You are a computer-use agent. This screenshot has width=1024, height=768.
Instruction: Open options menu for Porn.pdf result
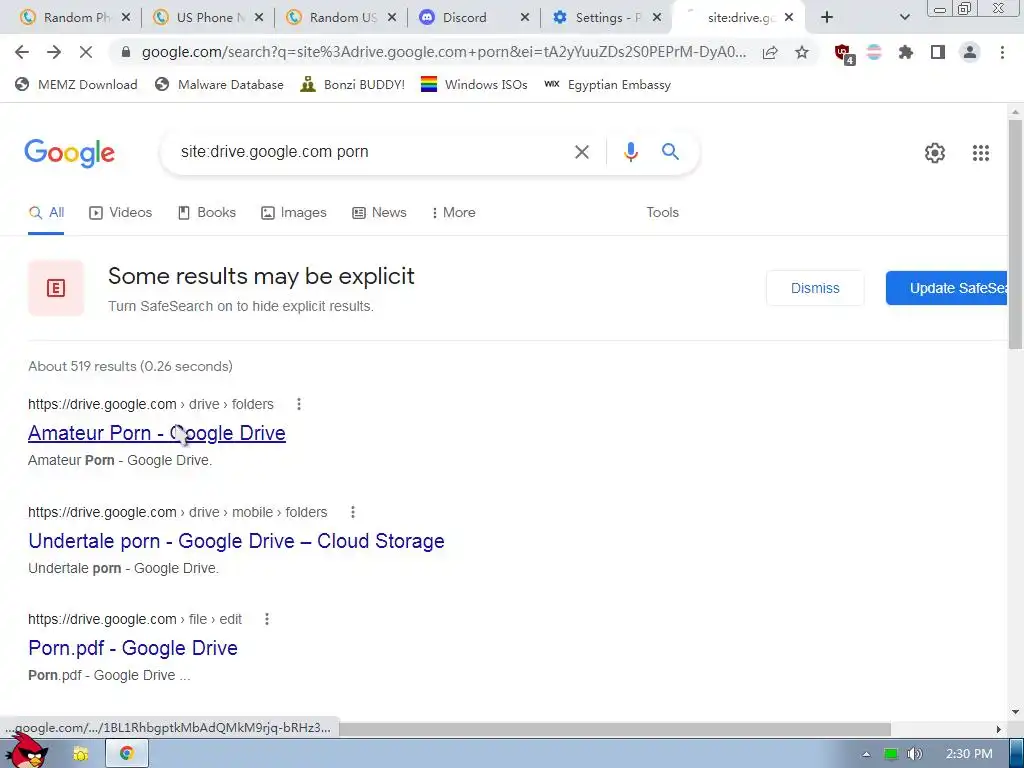(266, 619)
